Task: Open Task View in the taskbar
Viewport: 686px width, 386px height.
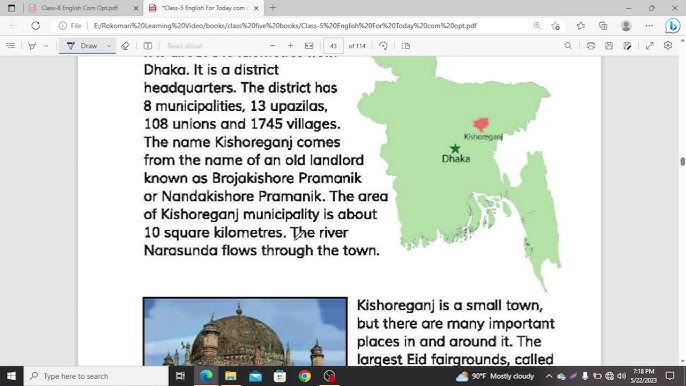Action: [180, 376]
